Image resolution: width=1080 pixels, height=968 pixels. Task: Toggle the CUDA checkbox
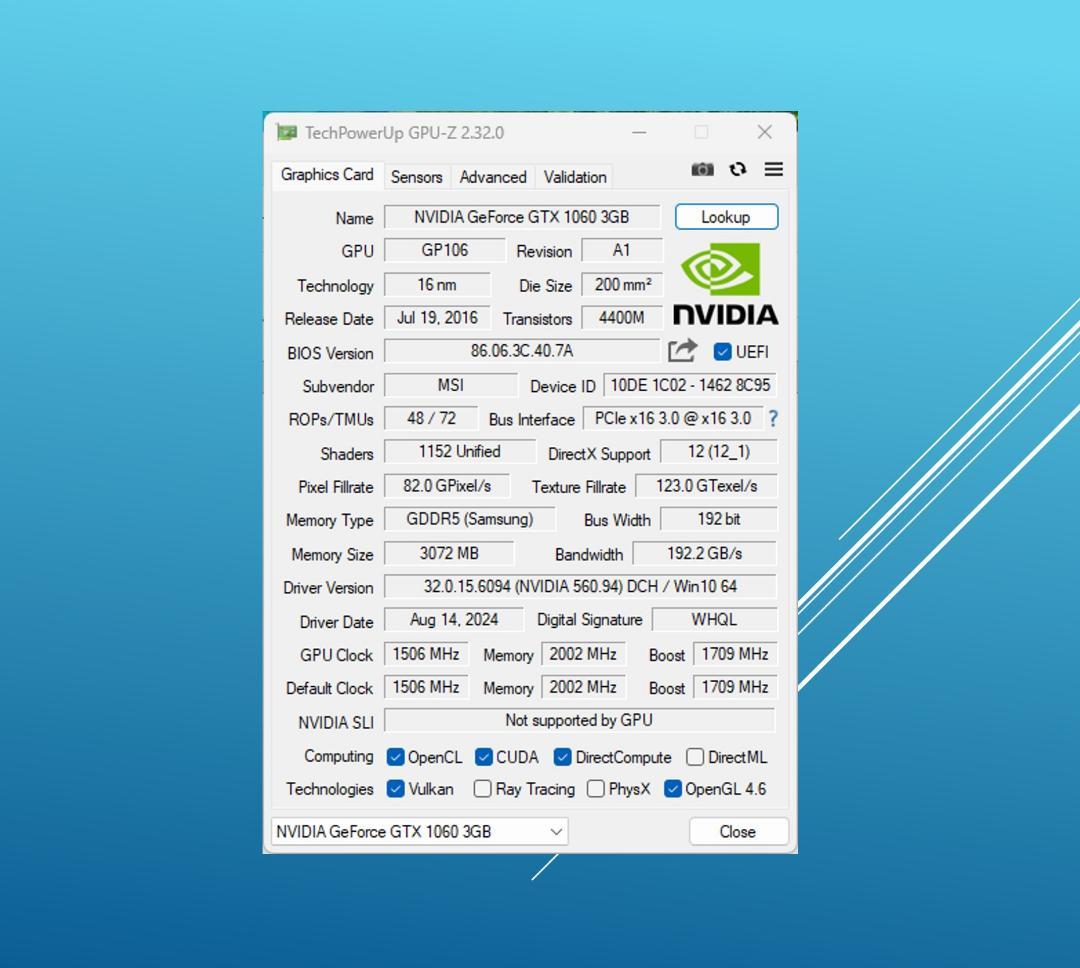pos(484,757)
